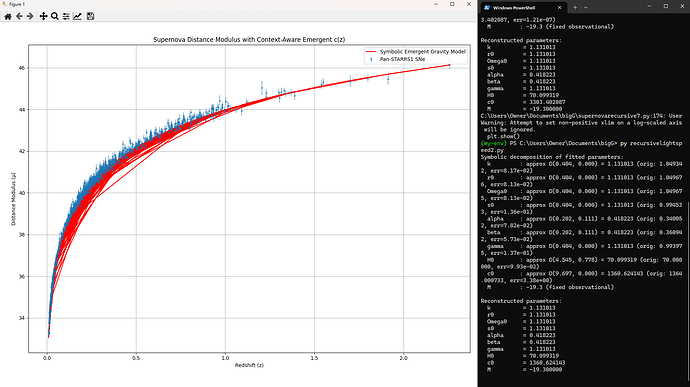Expand the terminal profile dropdown chevron

click(x=585, y=7)
